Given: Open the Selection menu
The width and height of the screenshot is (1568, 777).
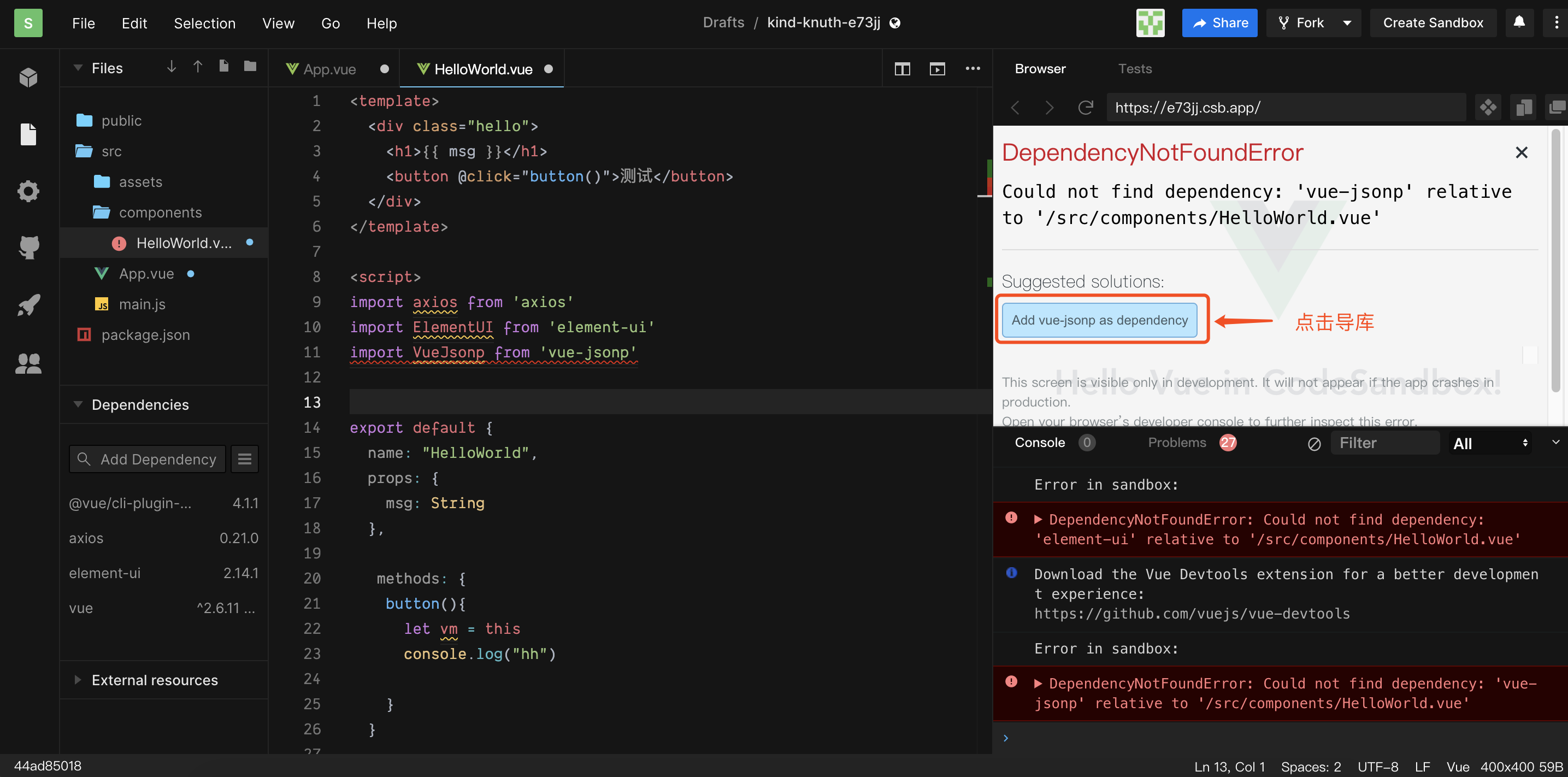Looking at the screenshot, I should [204, 23].
